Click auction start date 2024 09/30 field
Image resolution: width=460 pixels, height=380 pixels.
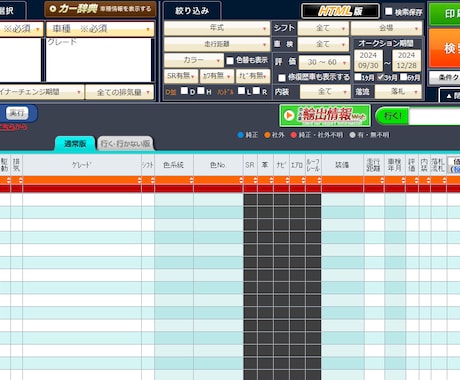pyautogui.click(x=368, y=60)
